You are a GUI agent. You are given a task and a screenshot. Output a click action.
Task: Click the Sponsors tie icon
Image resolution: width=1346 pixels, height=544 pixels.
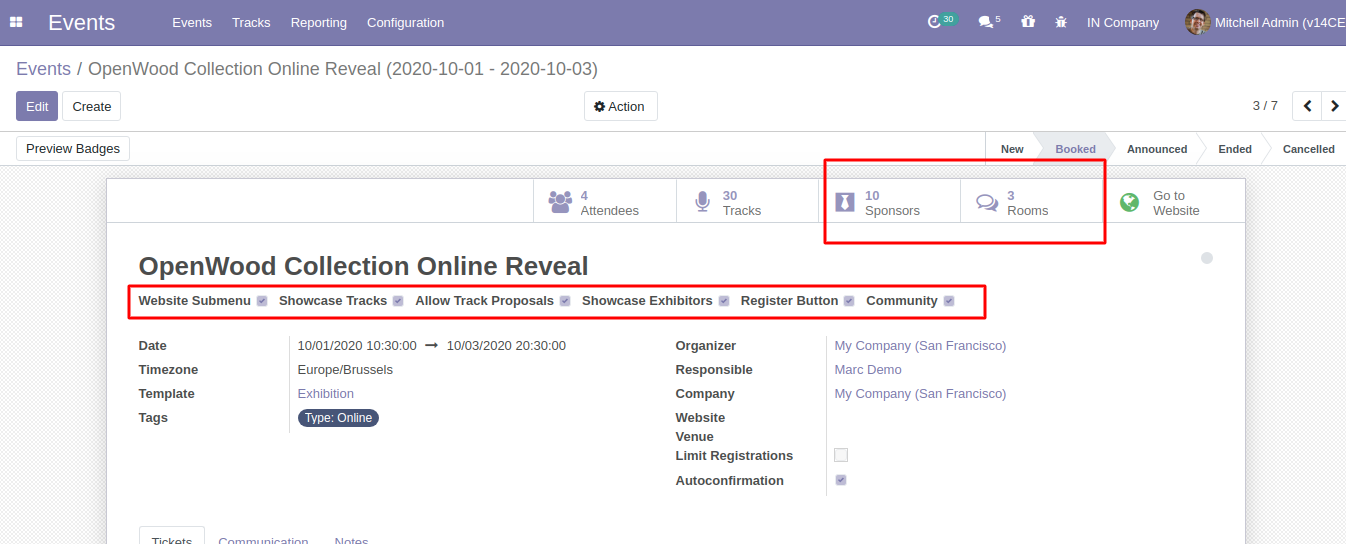pos(845,203)
